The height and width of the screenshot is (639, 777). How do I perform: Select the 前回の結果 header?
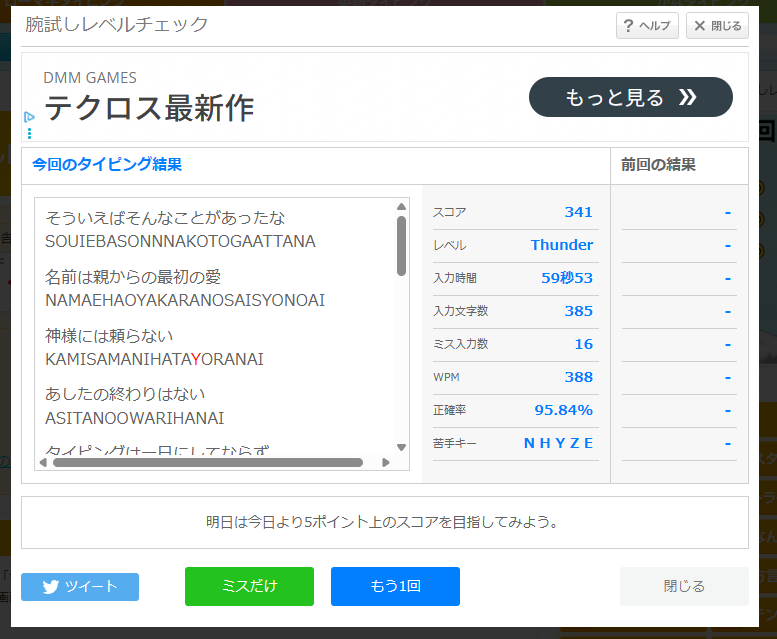658,164
